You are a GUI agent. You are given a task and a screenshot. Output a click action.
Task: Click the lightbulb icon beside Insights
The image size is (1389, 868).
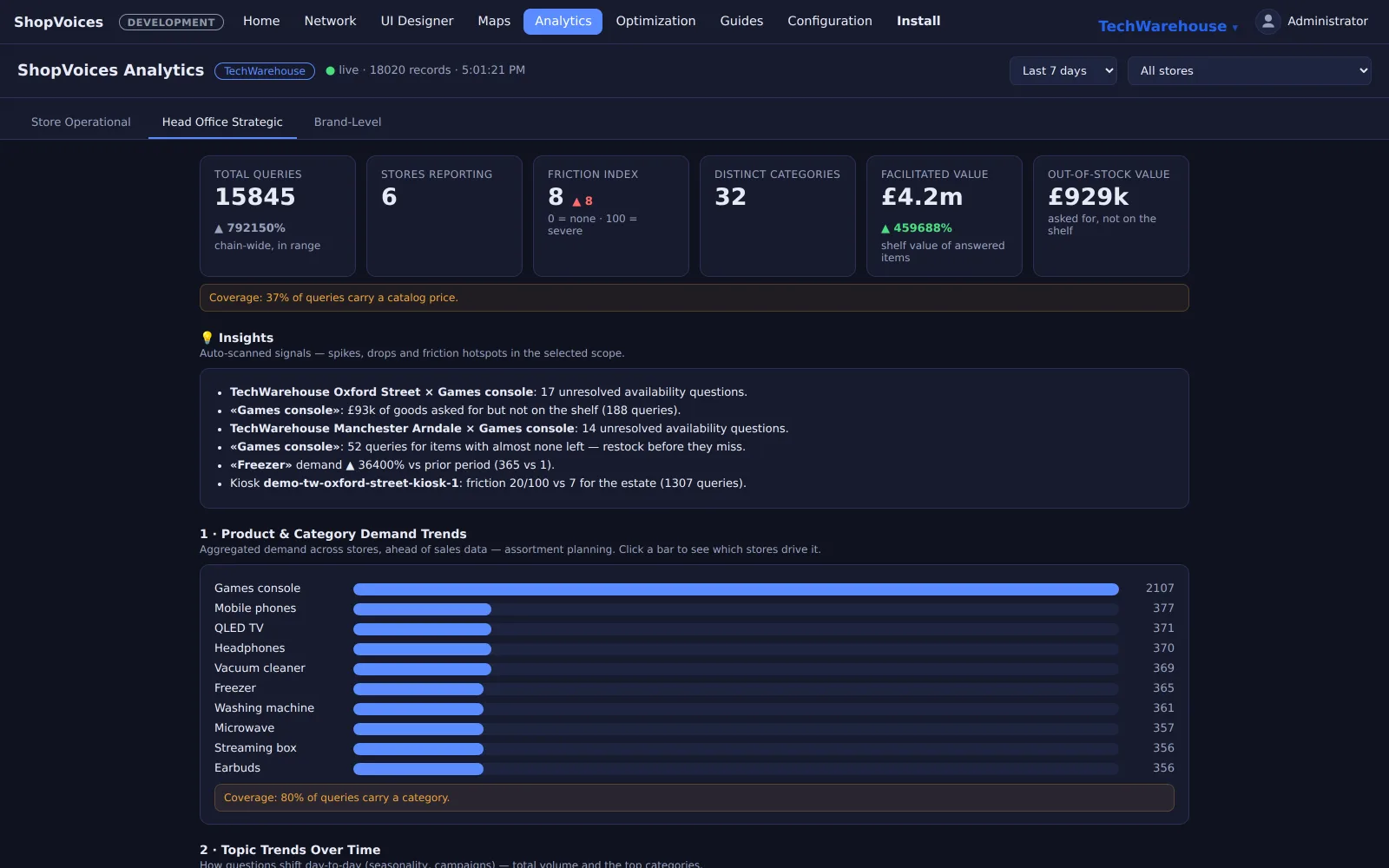[x=207, y=338]
